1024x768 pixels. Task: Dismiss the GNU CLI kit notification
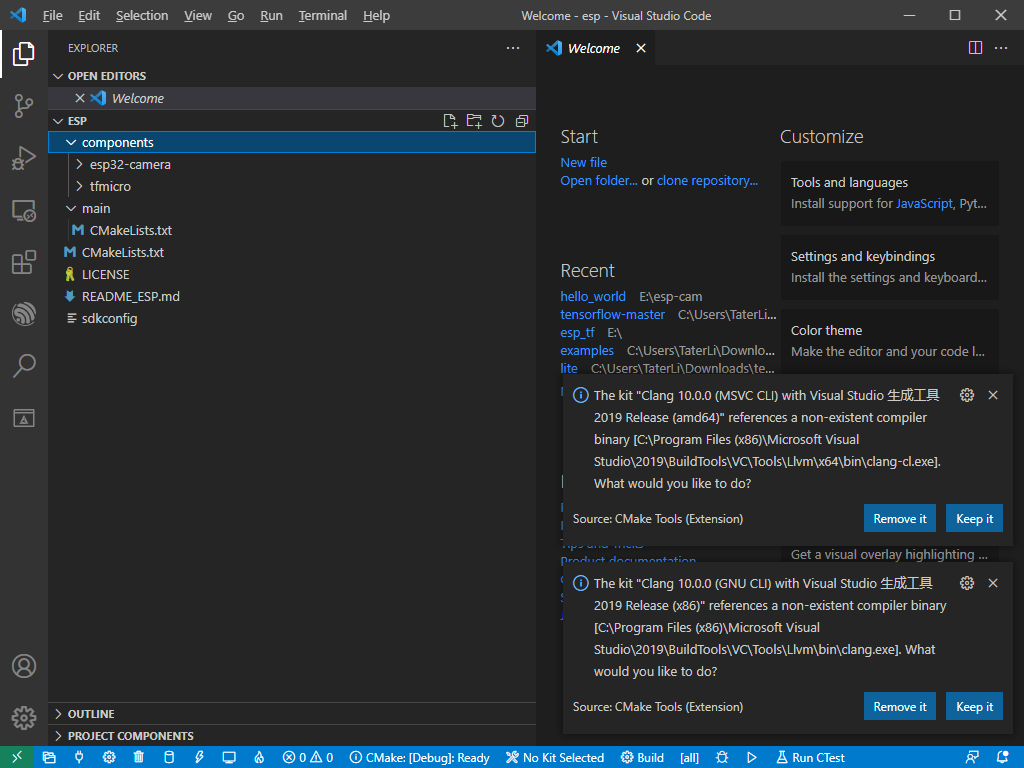993,583
